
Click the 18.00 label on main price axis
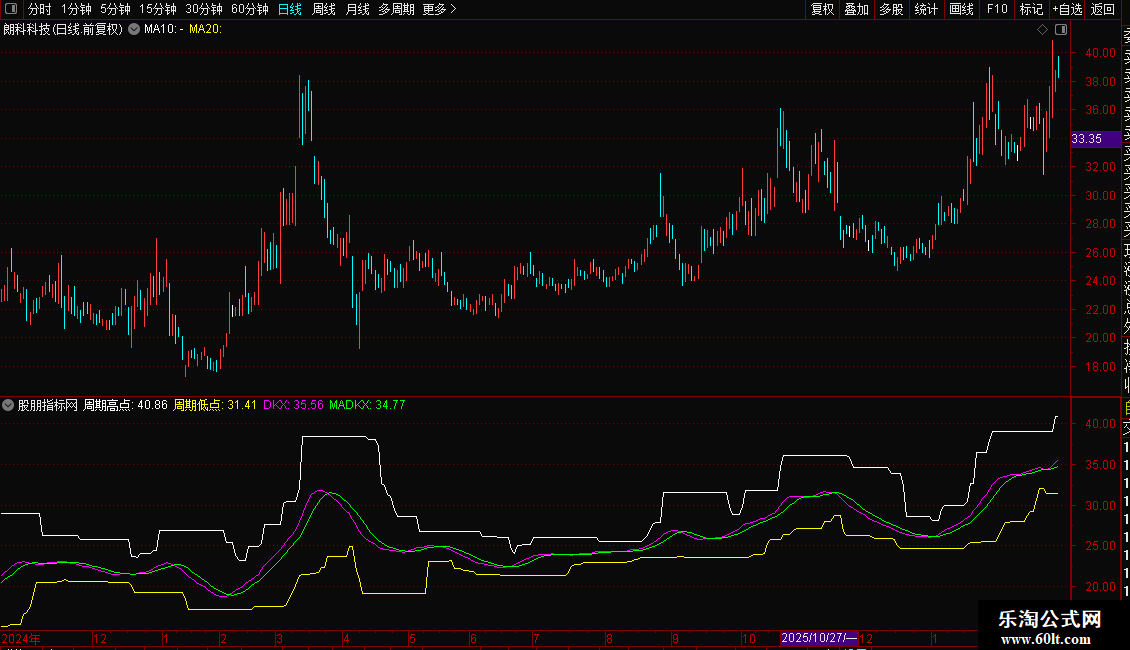click(1100, 367)
